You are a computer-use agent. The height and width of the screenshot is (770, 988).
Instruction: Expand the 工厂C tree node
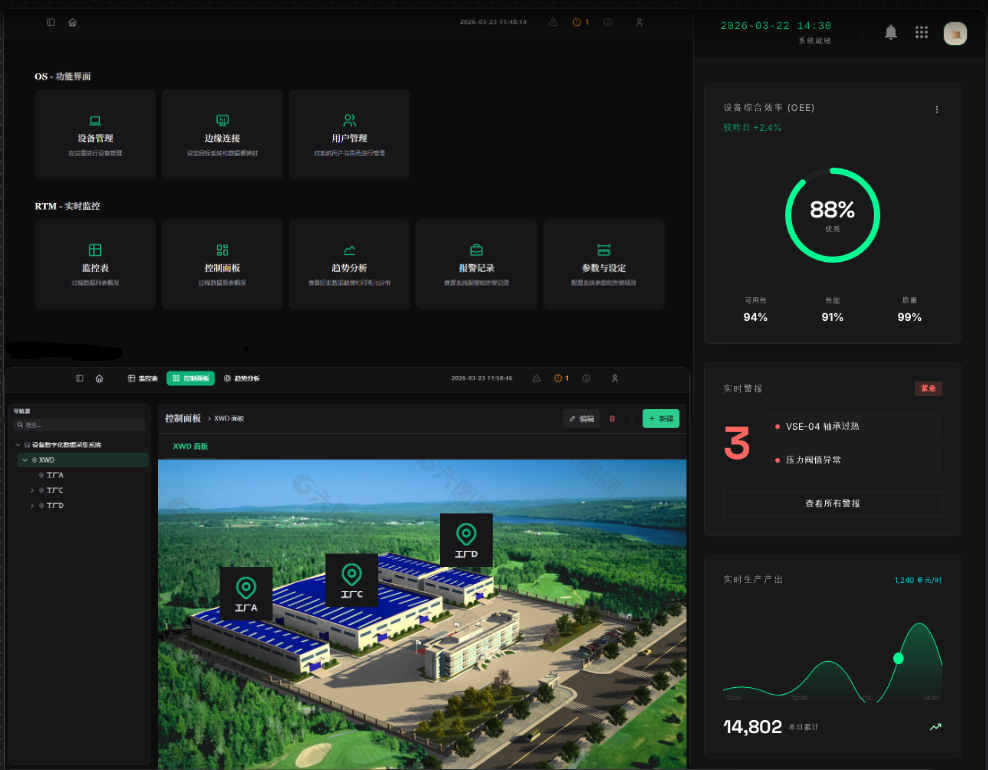(x=32, y=491)
